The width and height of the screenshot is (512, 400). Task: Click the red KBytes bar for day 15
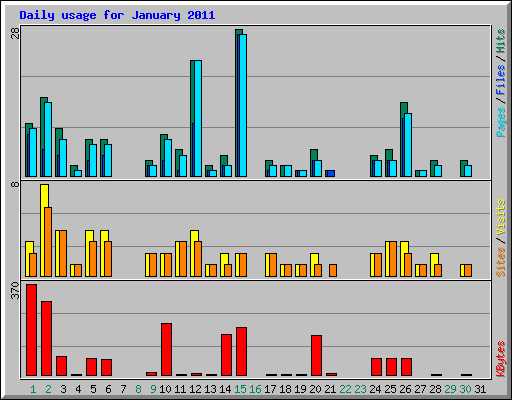[x=241, y=351]
